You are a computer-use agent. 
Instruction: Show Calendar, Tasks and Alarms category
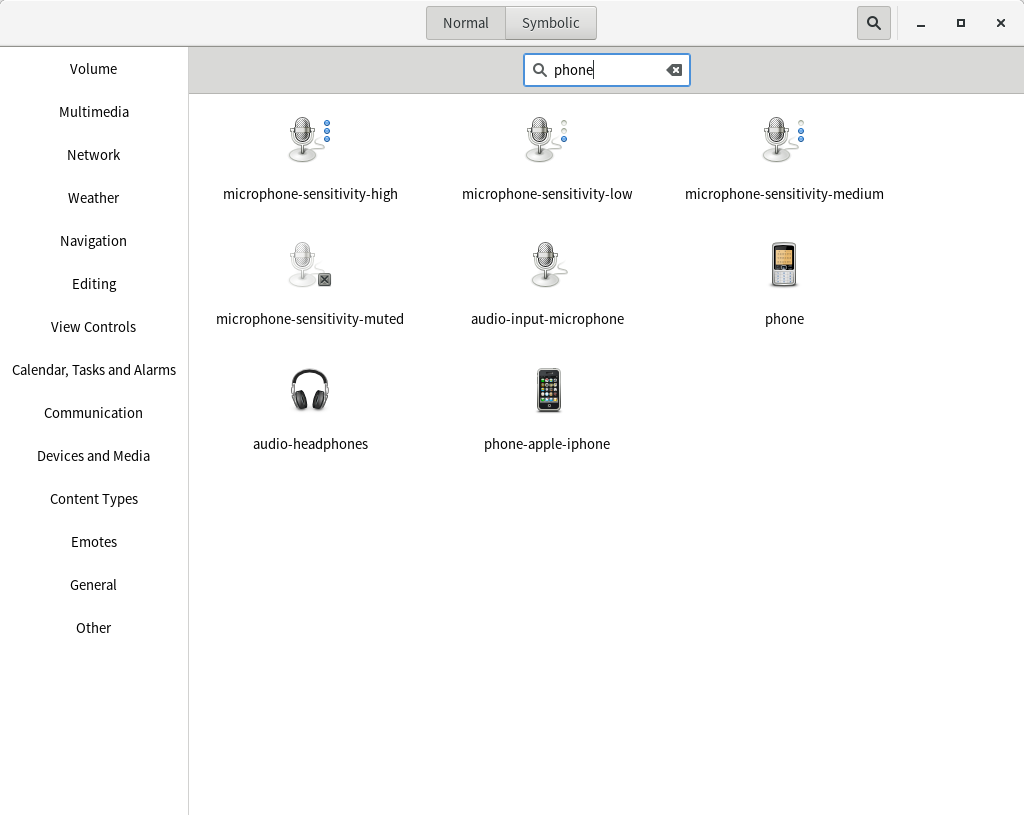pos(93,370)
